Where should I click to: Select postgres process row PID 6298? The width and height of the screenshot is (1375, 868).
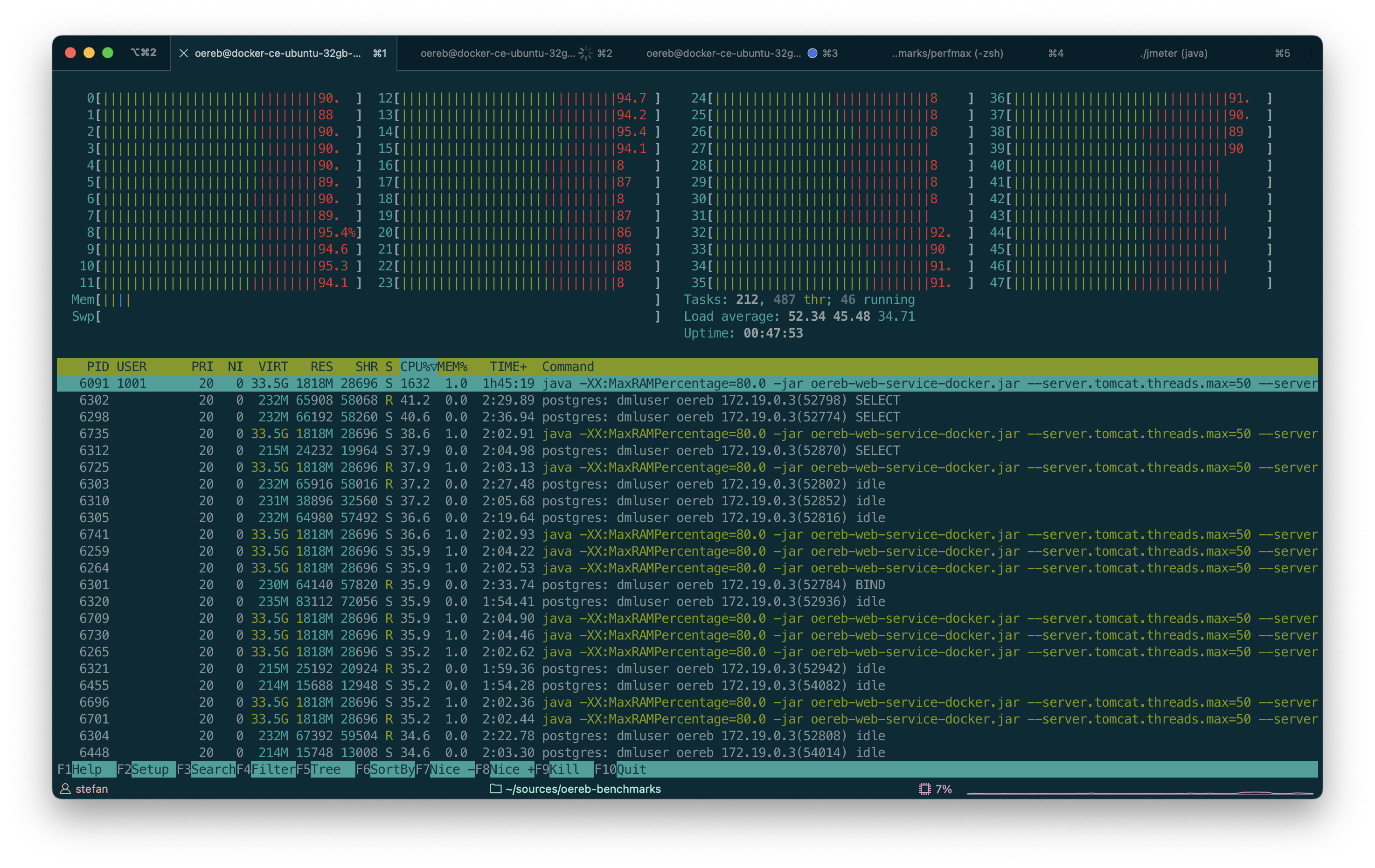pyautogui.click(x=687, y=417)
